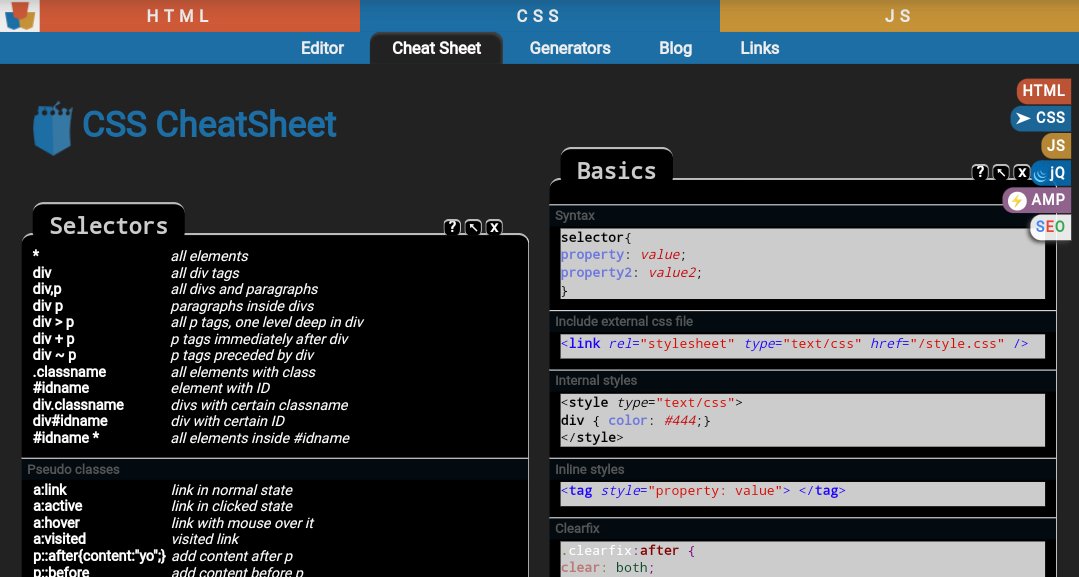Click the 'a:active' pseudo class entry
This screenshot has height=577, width=1079.
[x=58, y=506]
